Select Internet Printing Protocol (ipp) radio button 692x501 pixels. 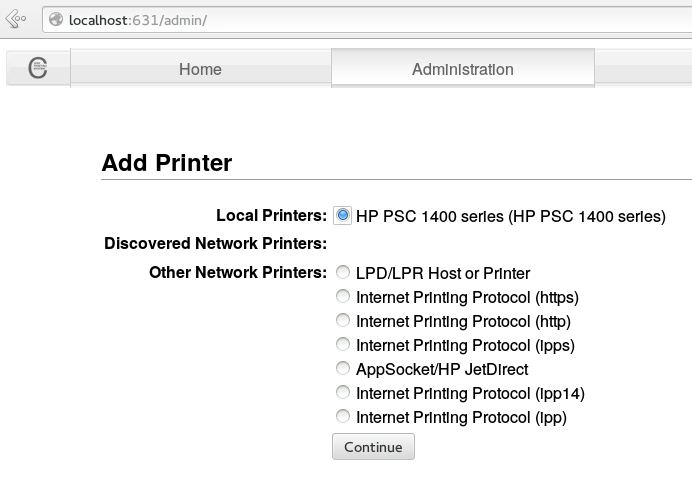point(344,416)
